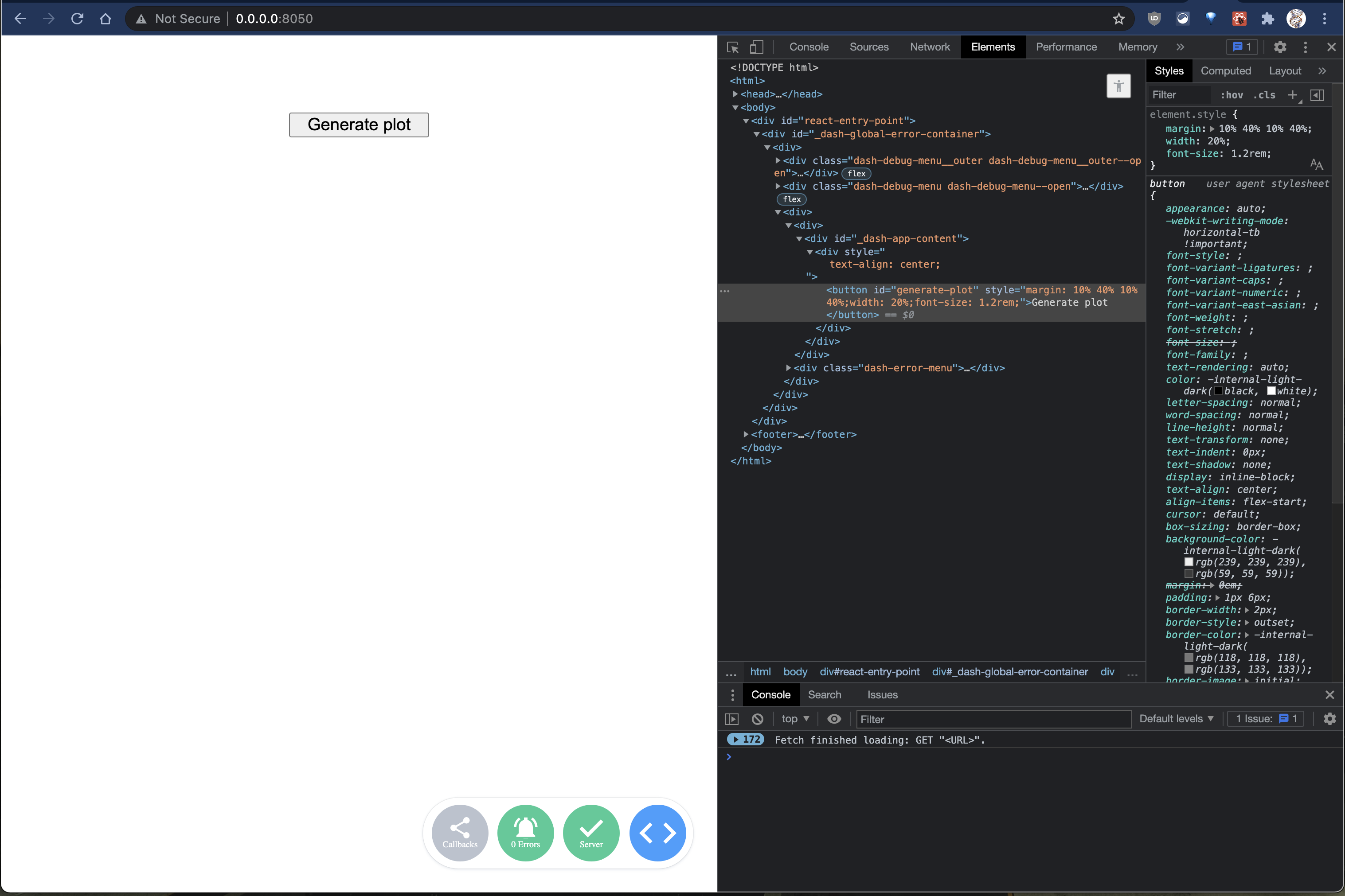Open DevTools settings gear
Image resolution: width=1345 pixels, height=896 pixels.
[x=1280, y=47]
